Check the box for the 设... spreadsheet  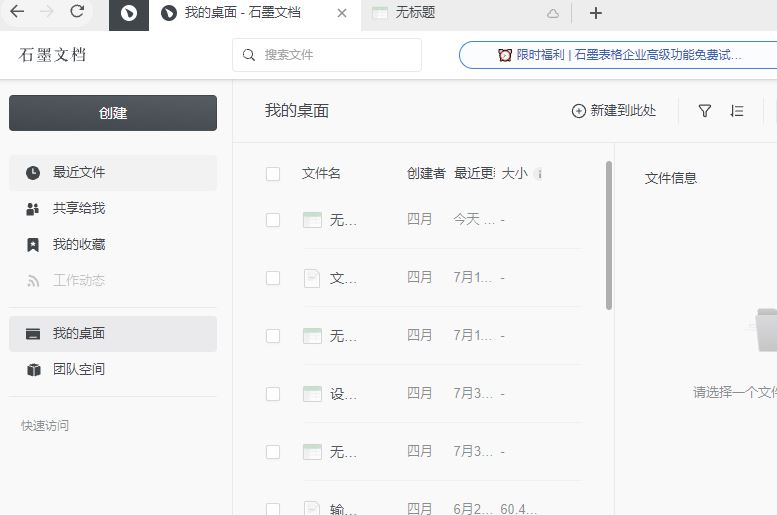click(x=273, y=394)
